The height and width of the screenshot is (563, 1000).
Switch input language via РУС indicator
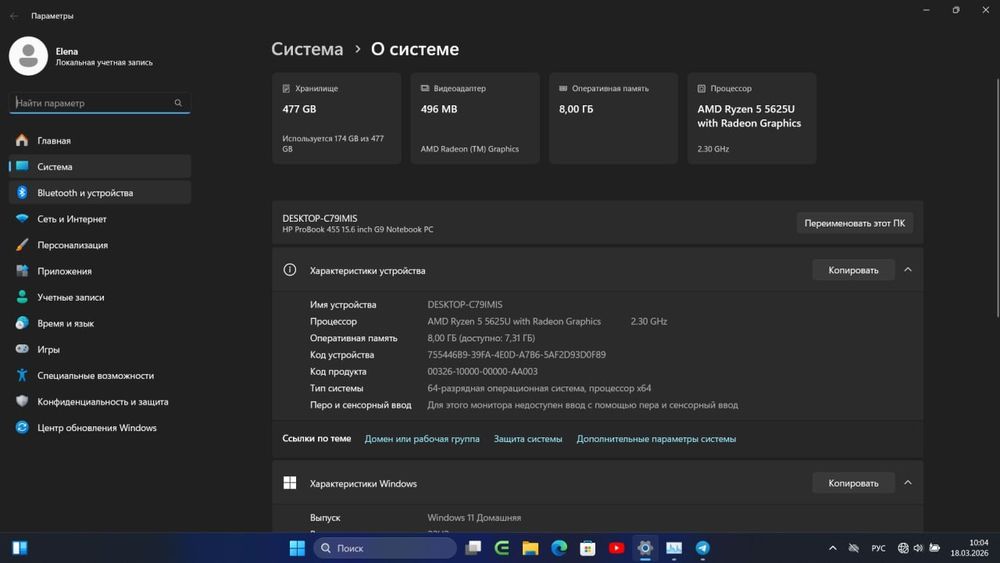tap(878, 548)
